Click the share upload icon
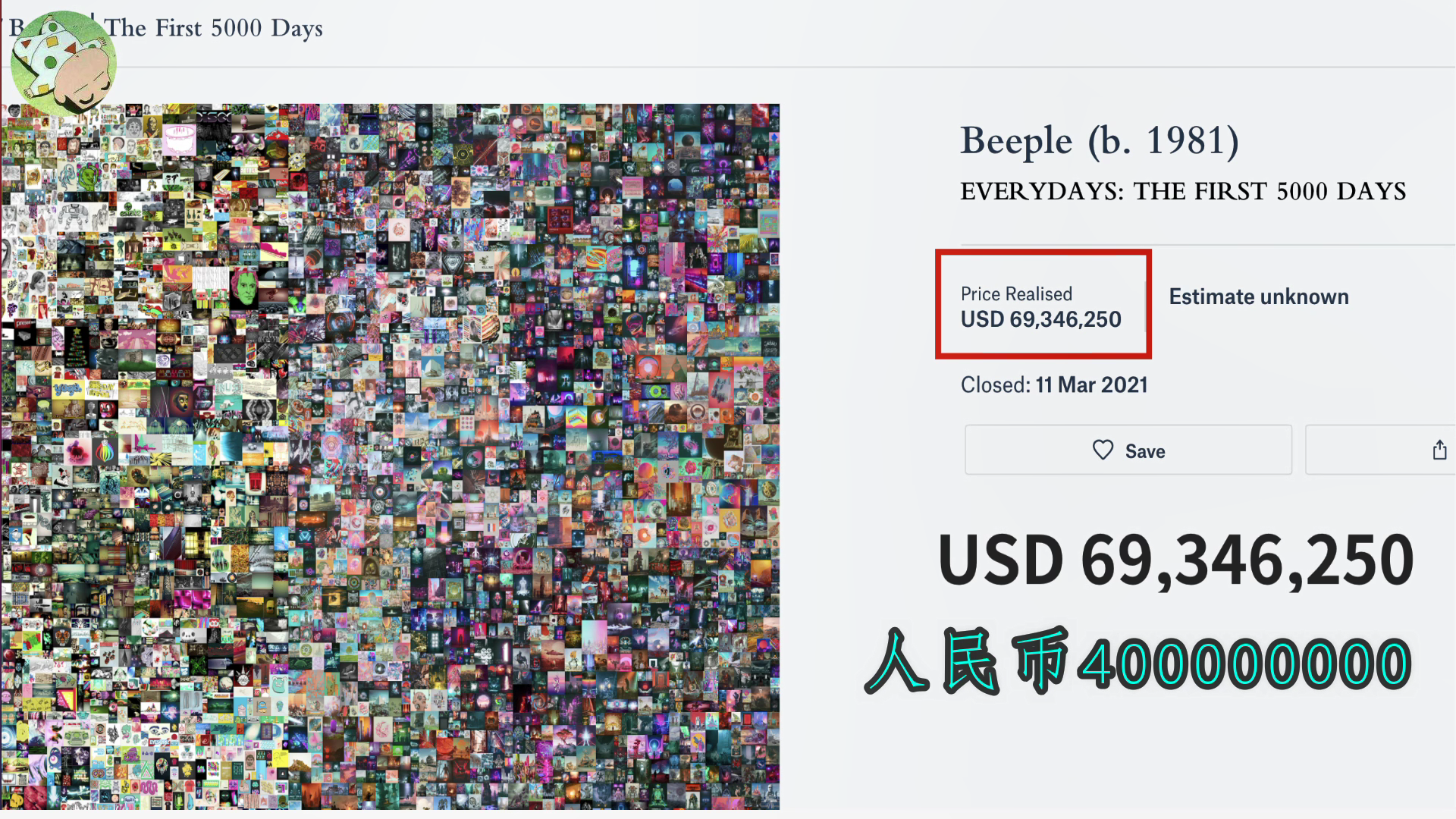Image resolution: width=1456 pixels, height=819 pixels. click(1439, 450)
